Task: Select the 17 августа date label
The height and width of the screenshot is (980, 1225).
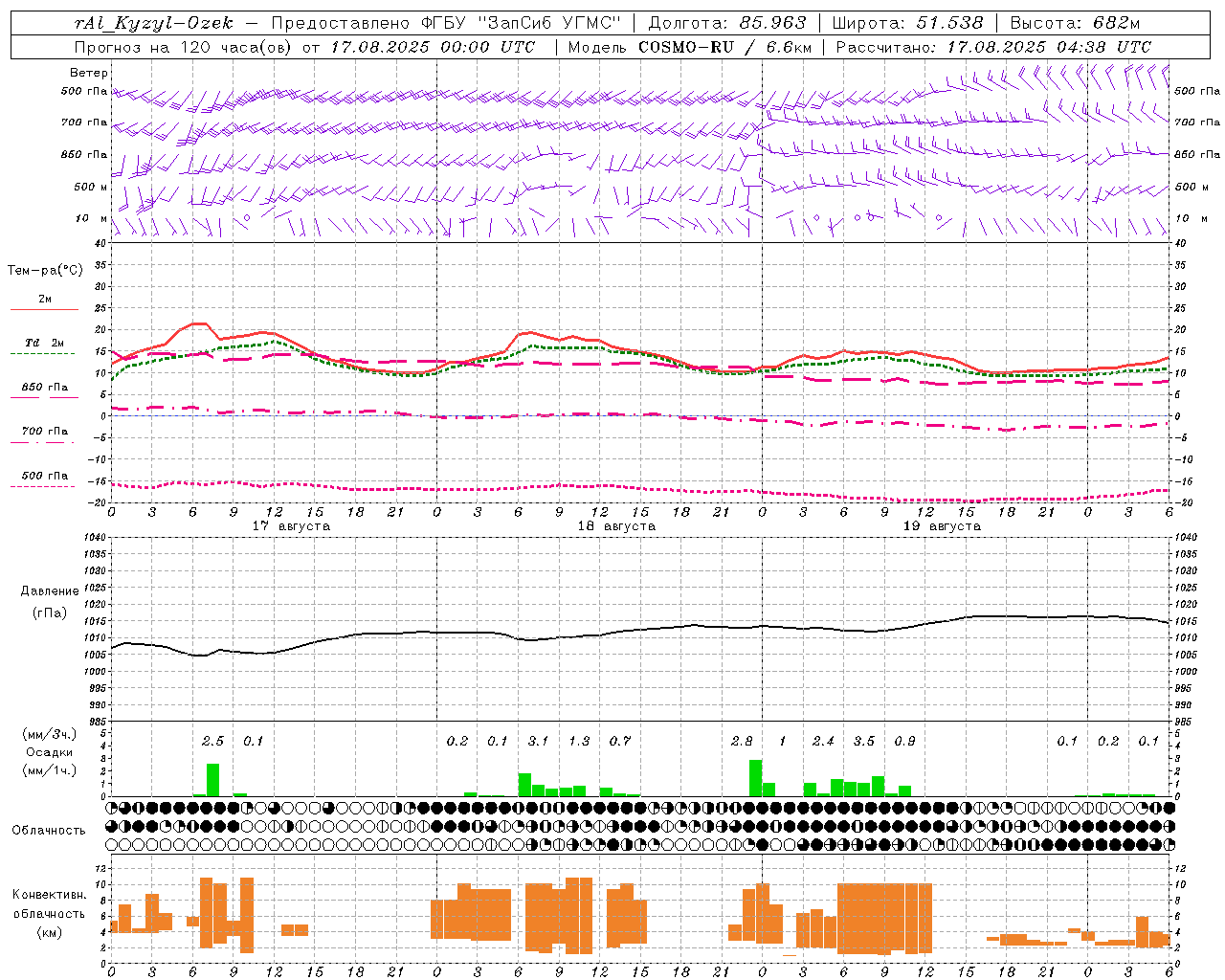Action: tap(291, 526)
